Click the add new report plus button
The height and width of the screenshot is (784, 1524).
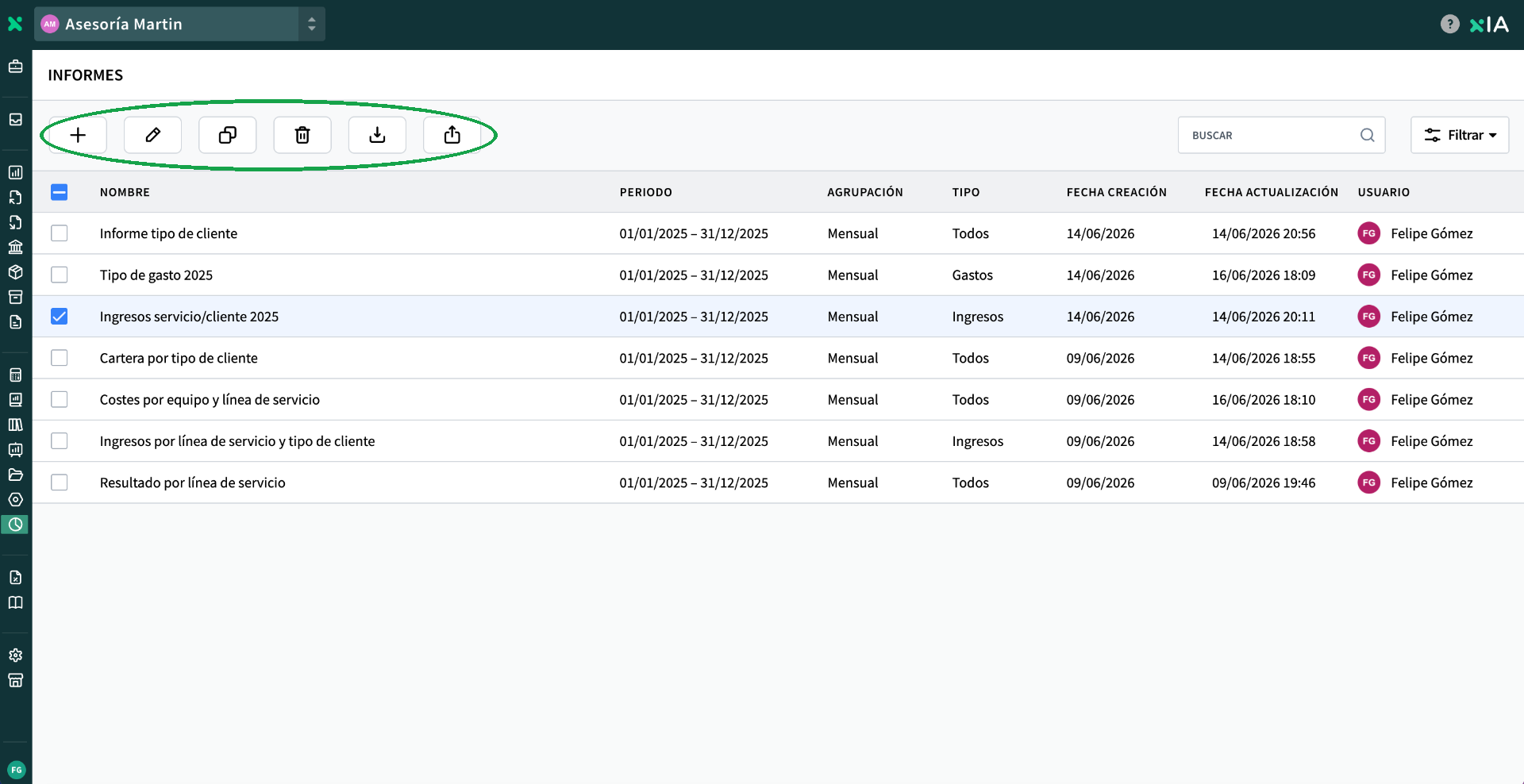click(x=78, y=135)
